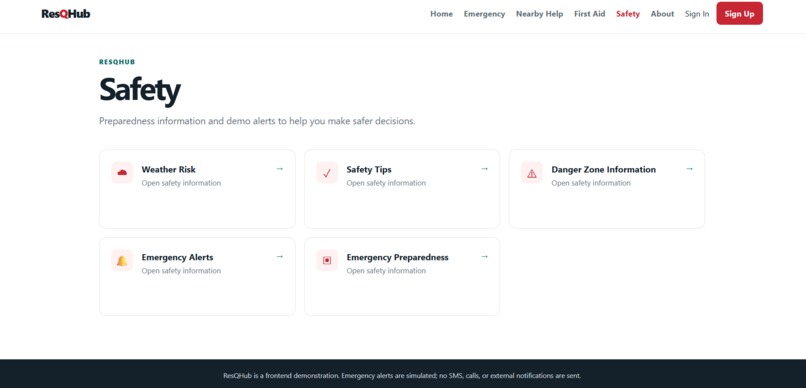Click 'Open safety information' under Weather Risk
Image resolution: width=806 pixels, height=388 pixels.
point(181,183)
